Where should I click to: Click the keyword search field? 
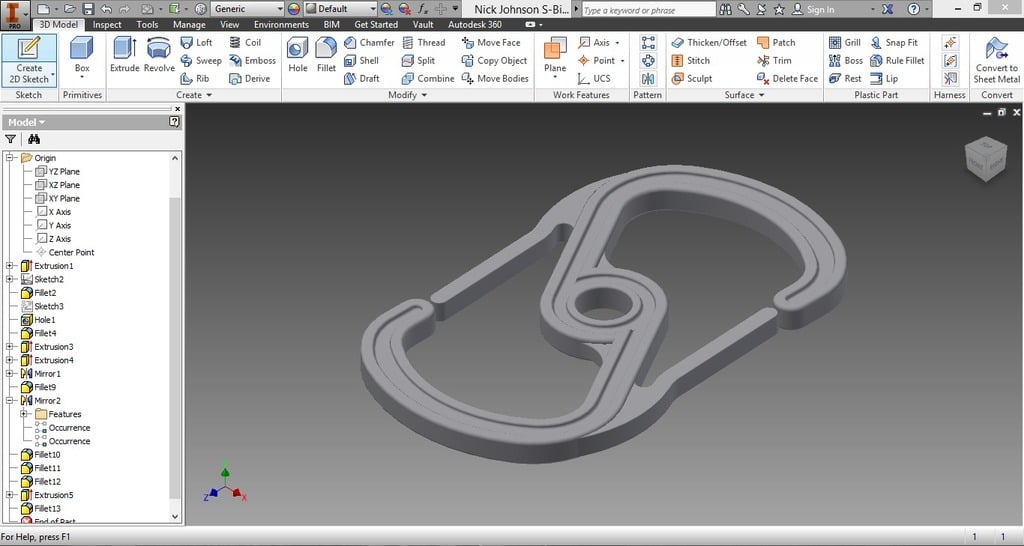click(x=648, y=10)
